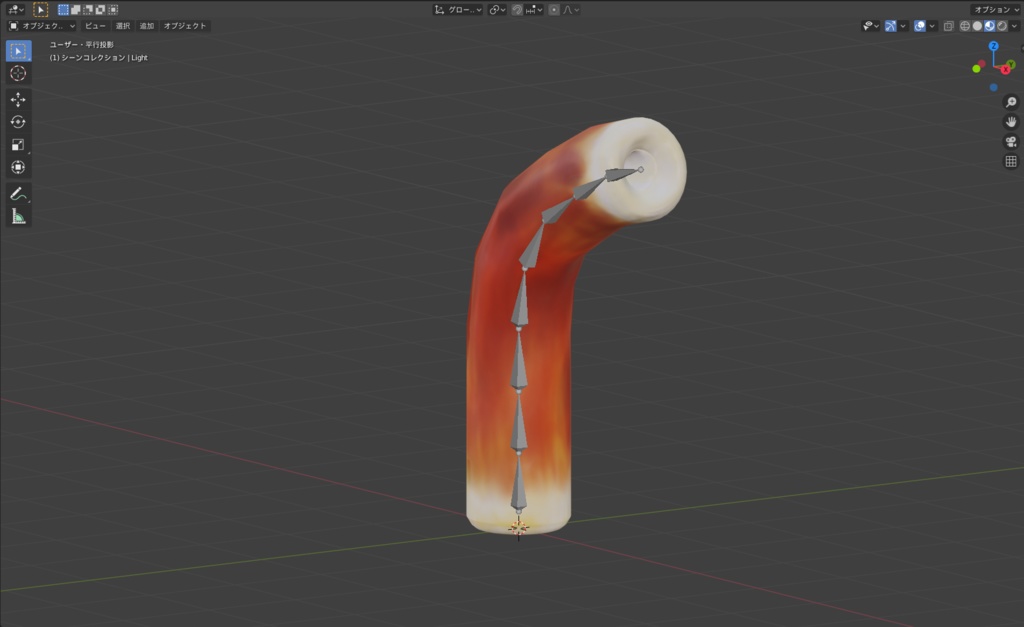
Task: Activate the 3D Cursor tool
Action: coord(18,72)
